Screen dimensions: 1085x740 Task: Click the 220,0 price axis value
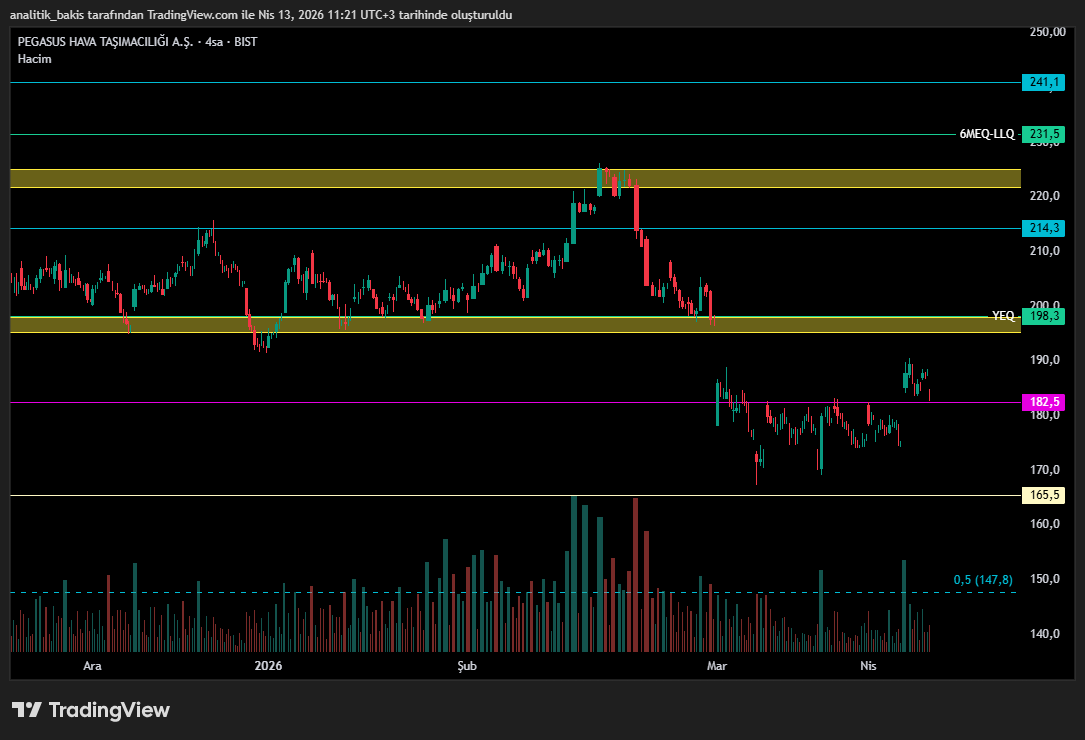[1045, 196]
